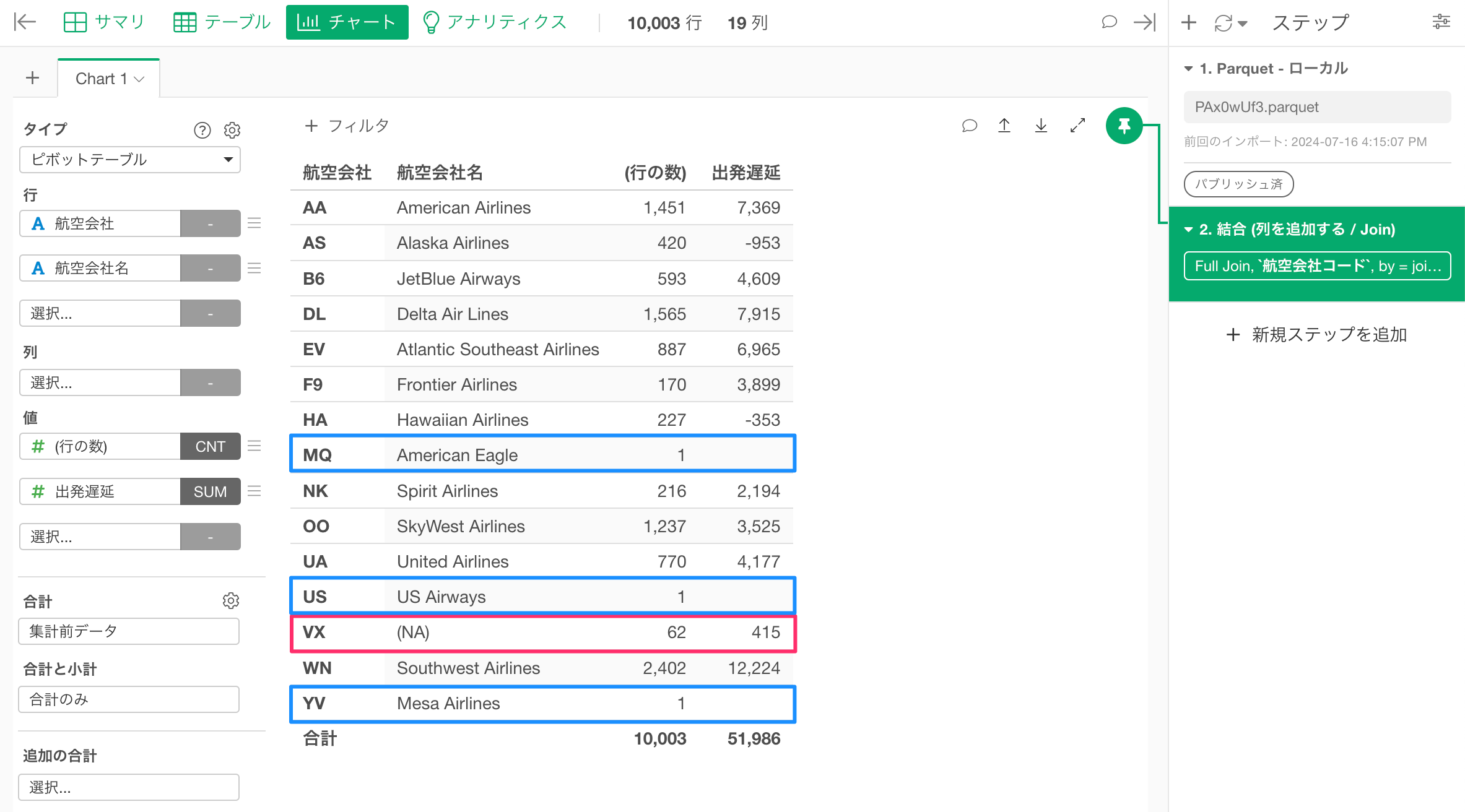The height and width of the screenshot is (812, 1465).
Task: Open menu icon for (行の数) value
Action: [254, 446]
